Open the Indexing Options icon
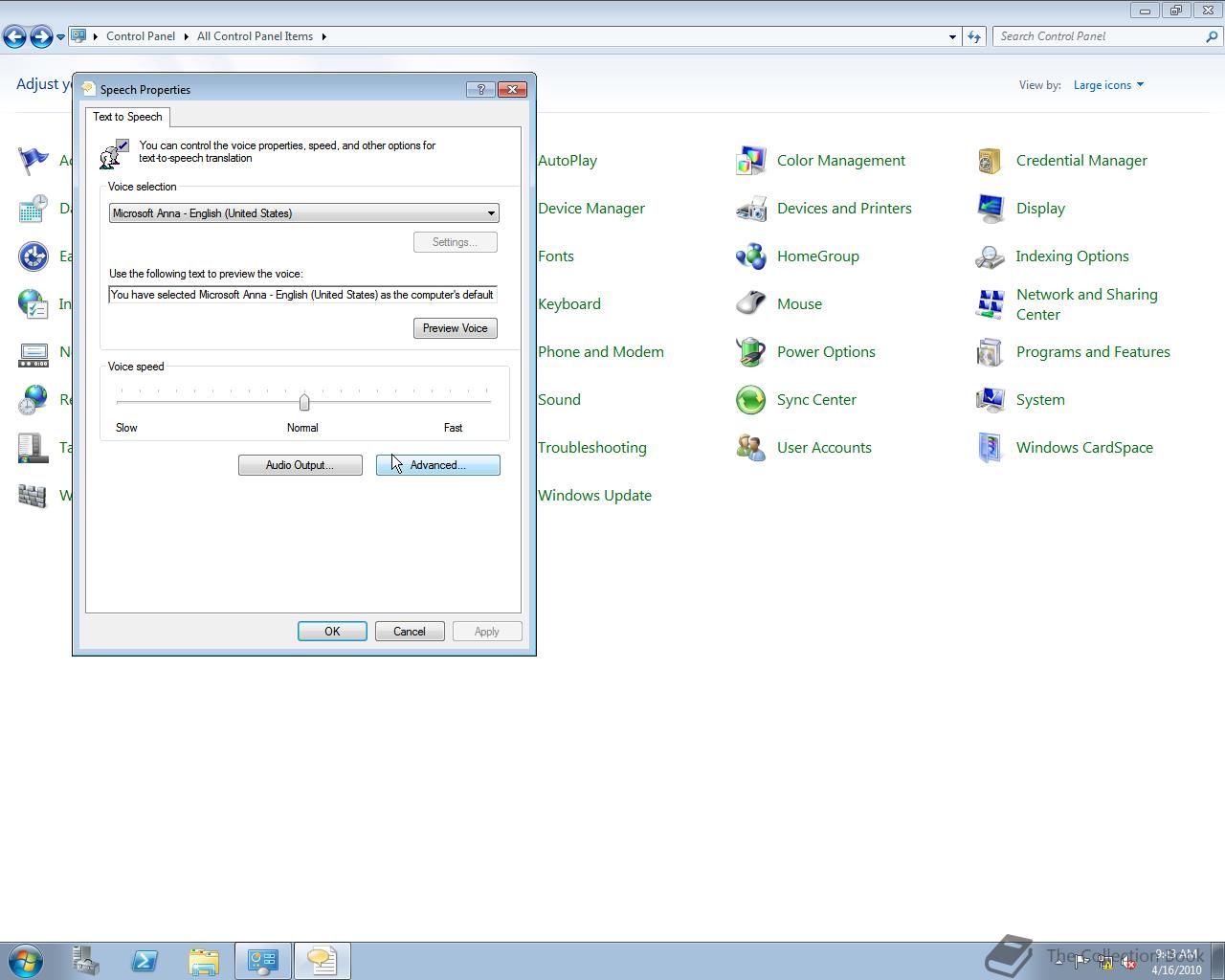The width and height of the screenshot is (1225, 980). (991, 256)
